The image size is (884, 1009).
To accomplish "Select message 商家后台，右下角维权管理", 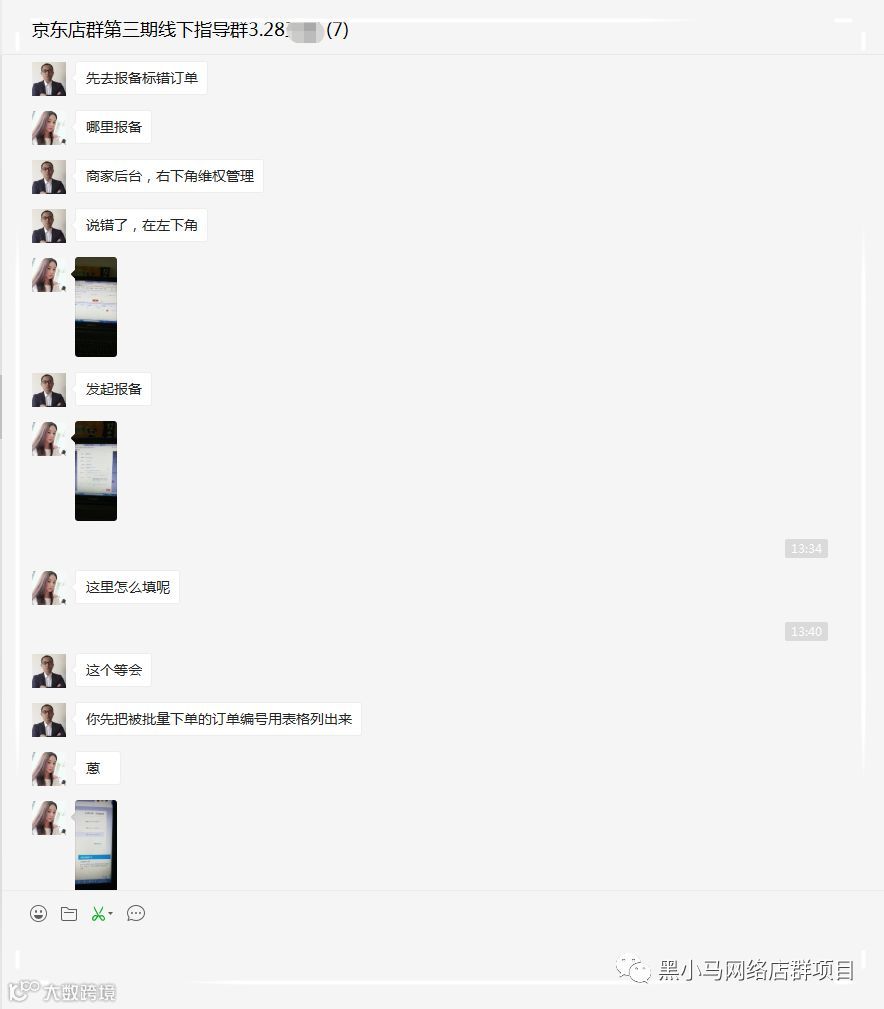I will coord(169,176).
